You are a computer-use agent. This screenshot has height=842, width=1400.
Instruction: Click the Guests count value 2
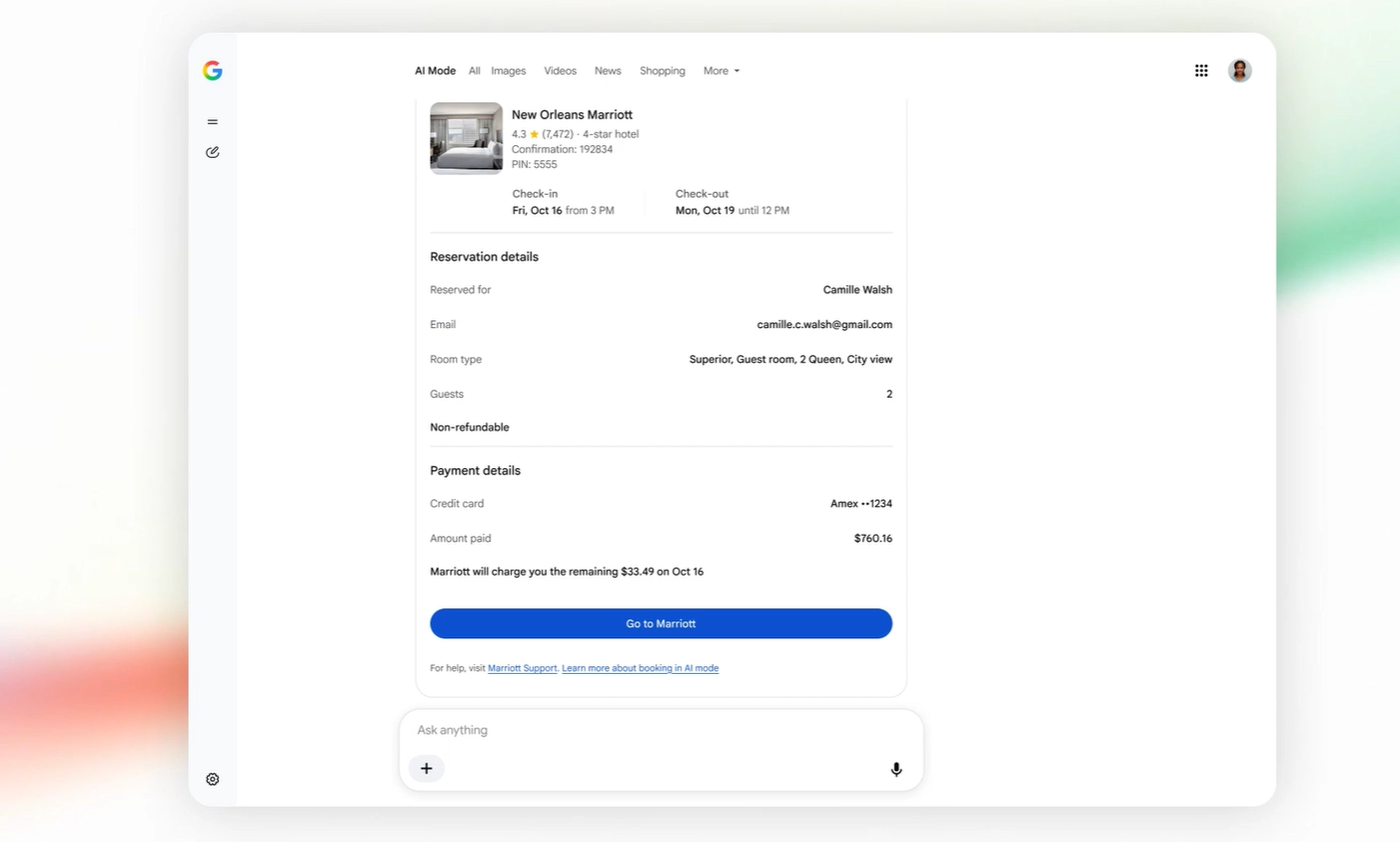(889, 395)
